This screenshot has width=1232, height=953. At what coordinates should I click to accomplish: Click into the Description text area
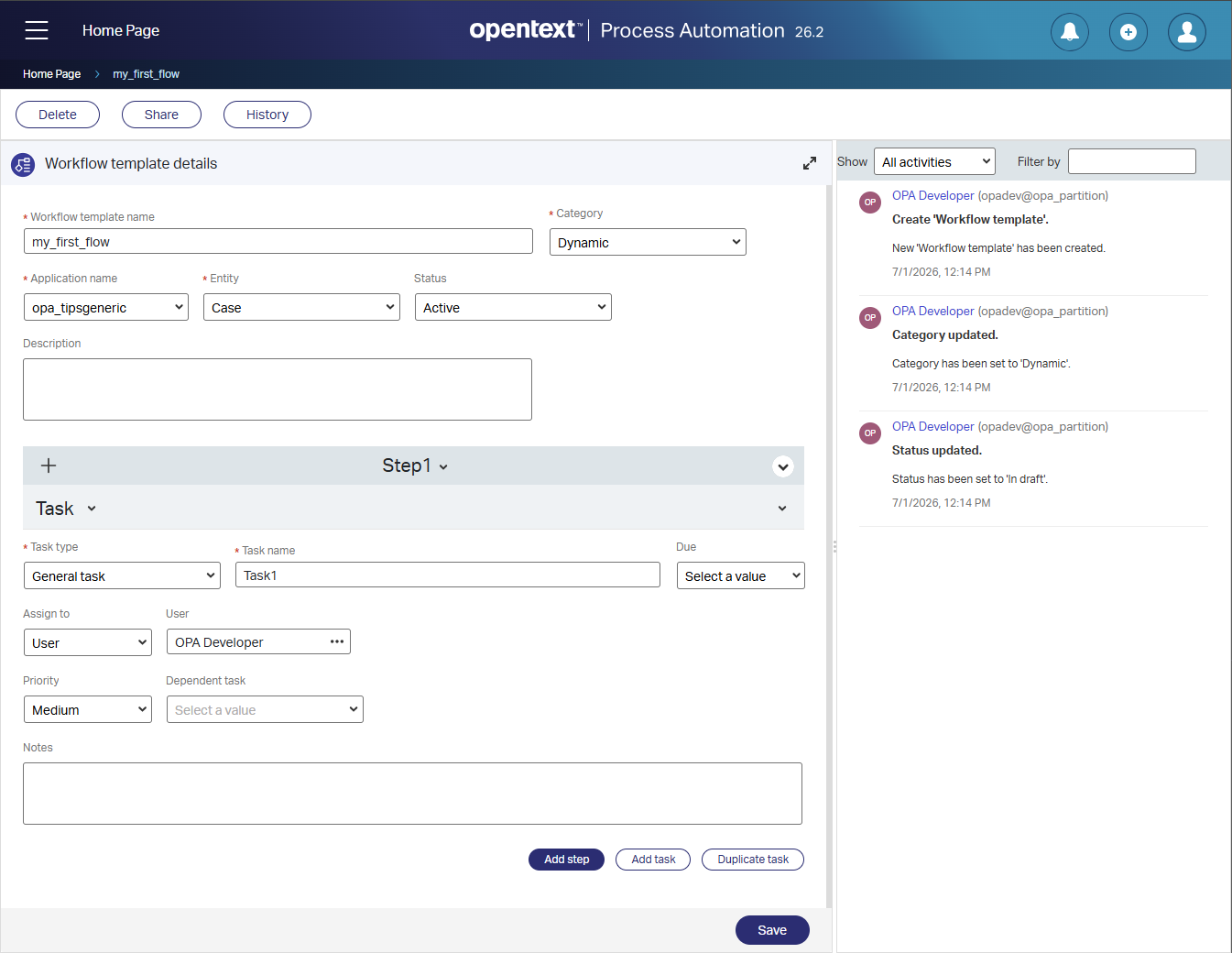point(278,389)
